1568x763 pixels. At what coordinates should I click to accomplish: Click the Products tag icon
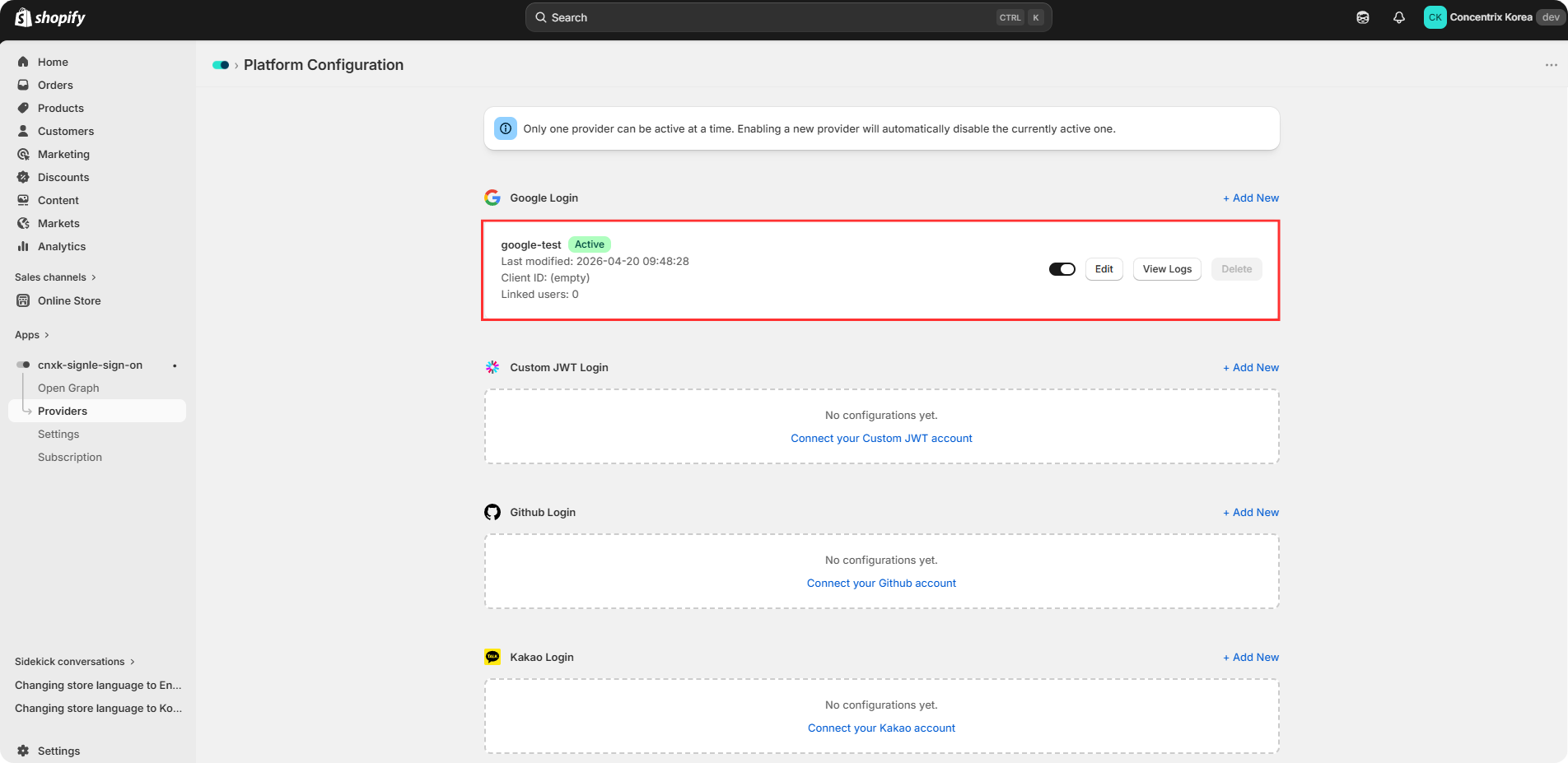click(x=23, y=108)
